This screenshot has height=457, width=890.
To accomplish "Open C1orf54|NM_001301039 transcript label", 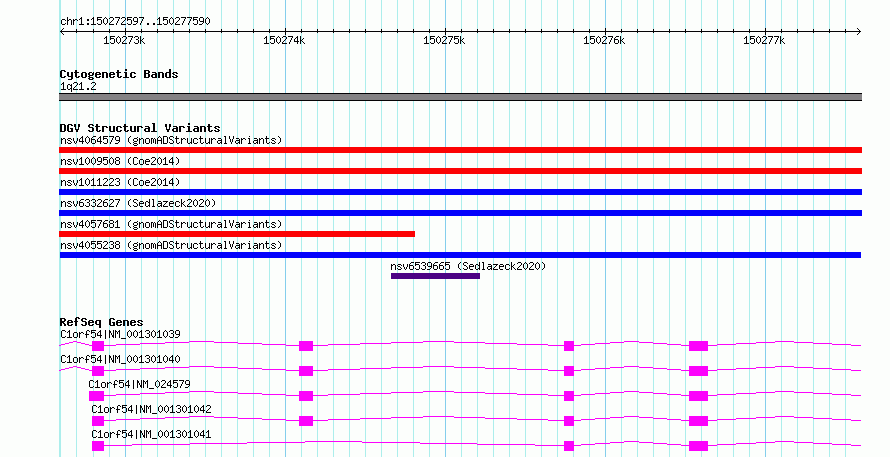I will coord(120,334).
